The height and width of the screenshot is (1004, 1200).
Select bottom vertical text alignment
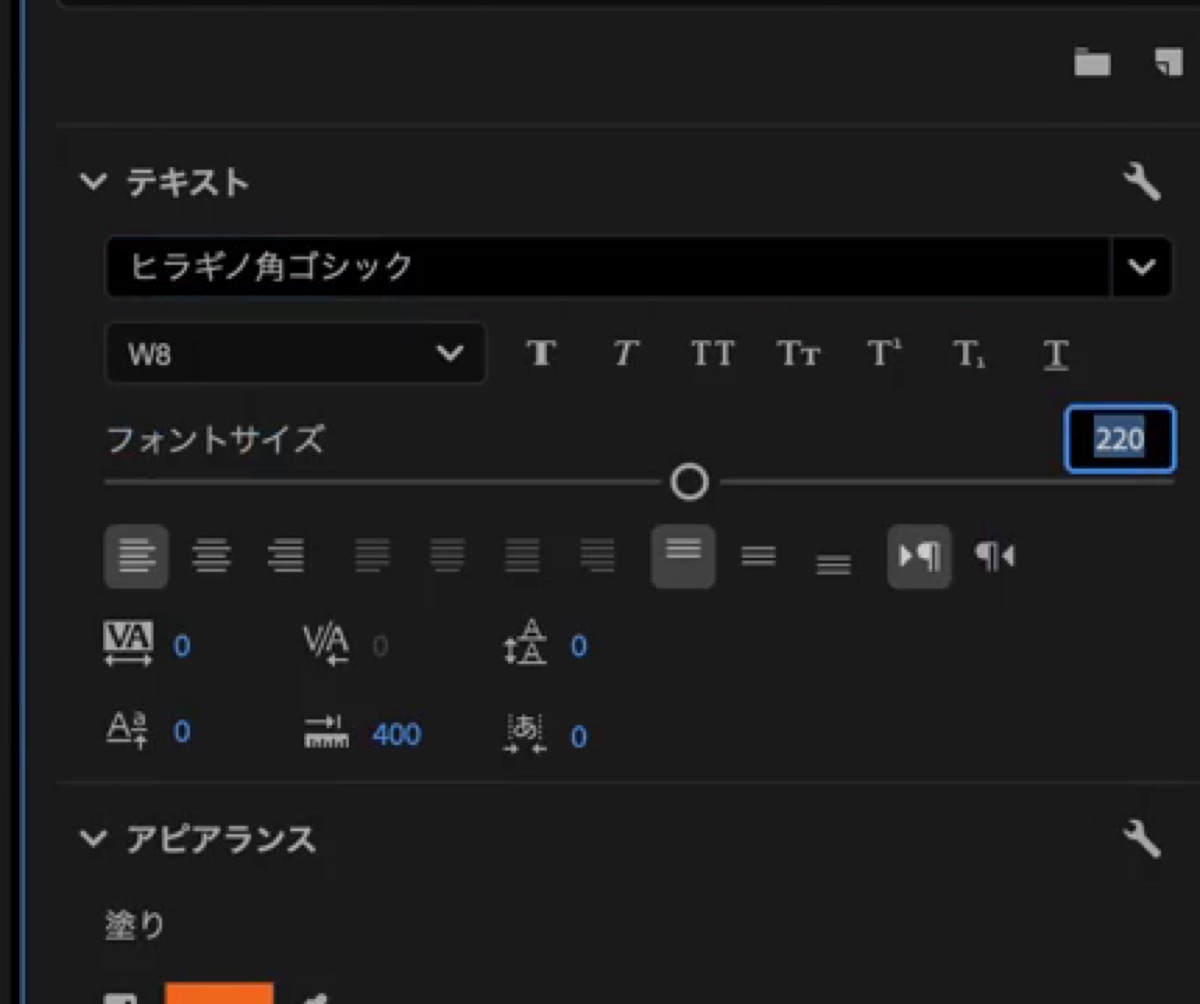click(x=833, y=565)
